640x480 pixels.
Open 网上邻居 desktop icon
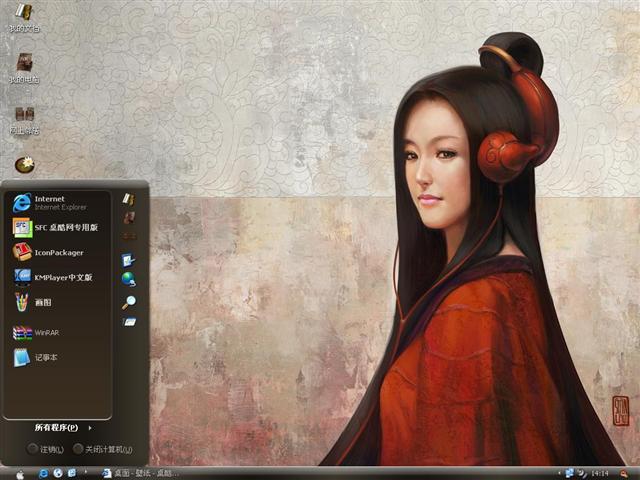tap(24, 120)
